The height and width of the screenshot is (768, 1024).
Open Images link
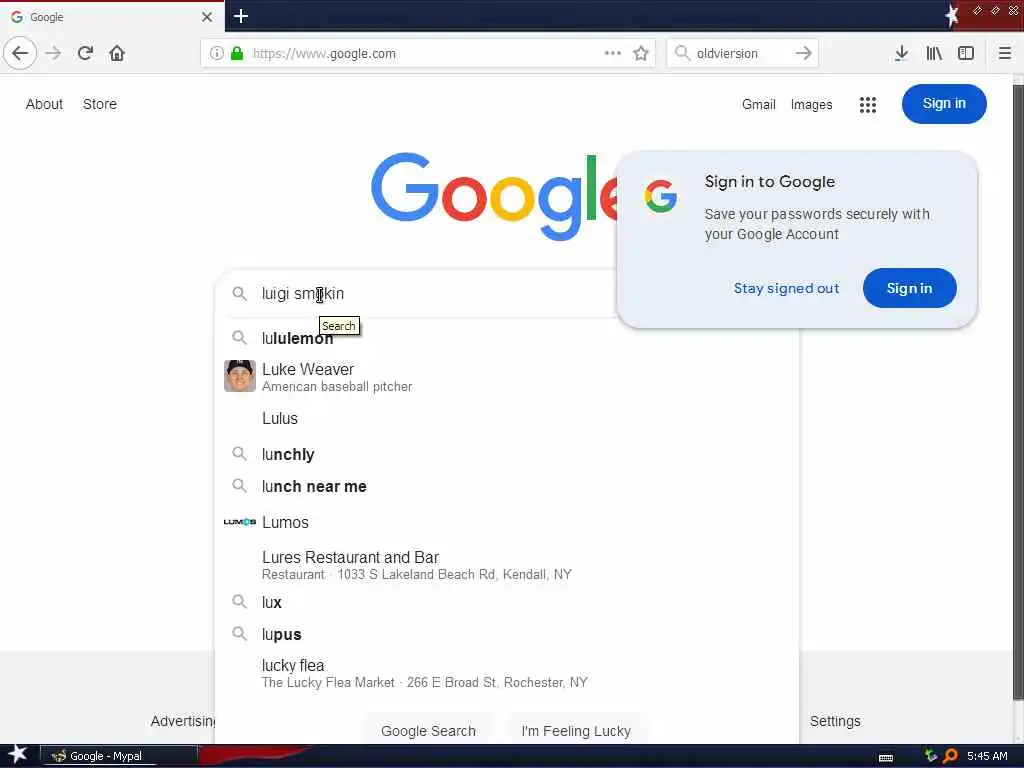811,104
